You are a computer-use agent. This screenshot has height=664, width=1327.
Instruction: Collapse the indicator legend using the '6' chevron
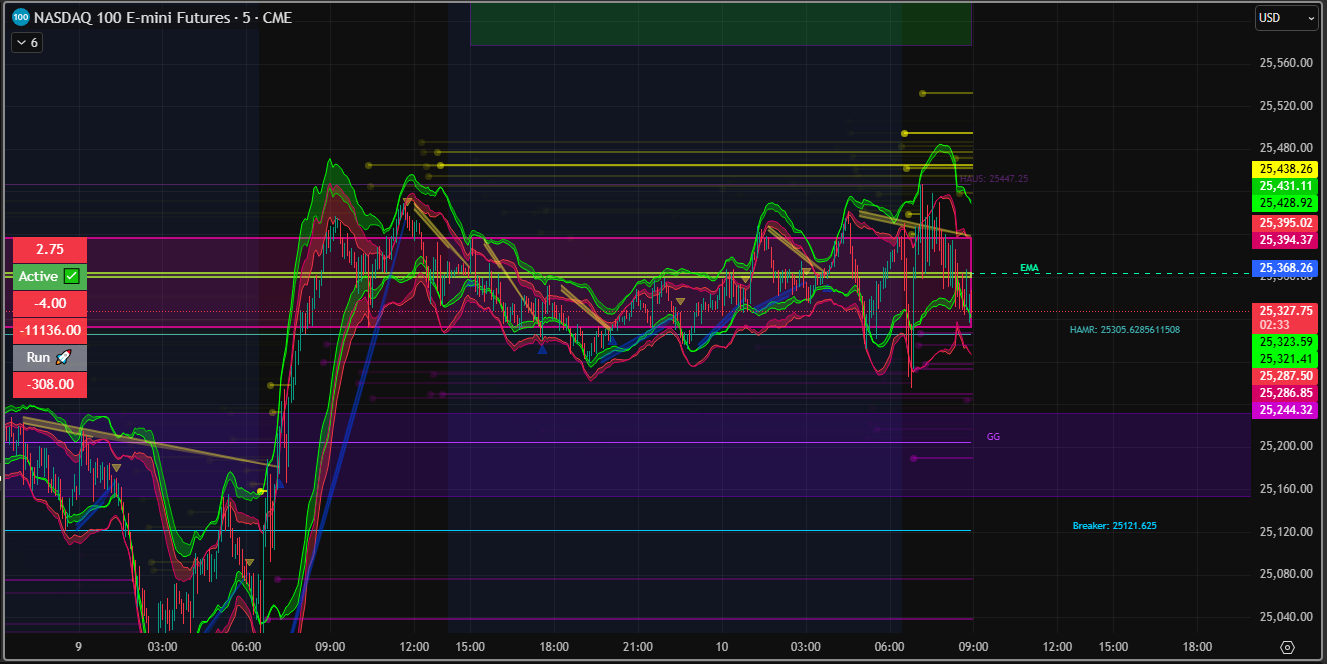25,42
